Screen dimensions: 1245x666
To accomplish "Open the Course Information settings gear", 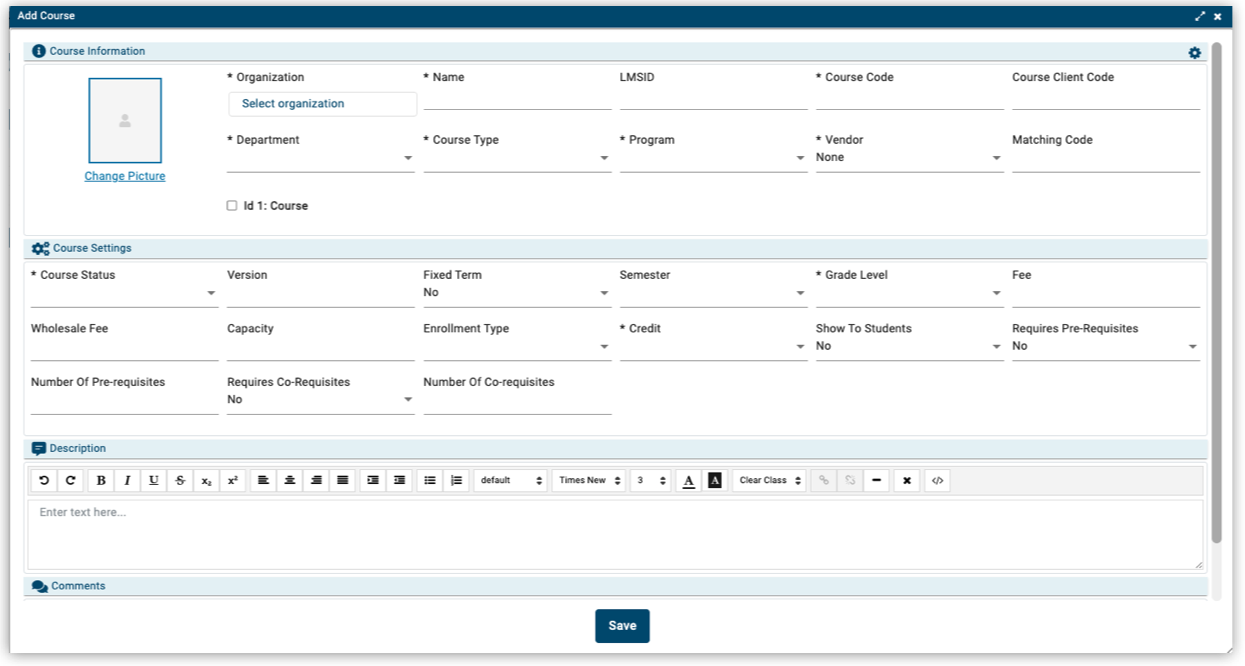I will coord(1194,51).
